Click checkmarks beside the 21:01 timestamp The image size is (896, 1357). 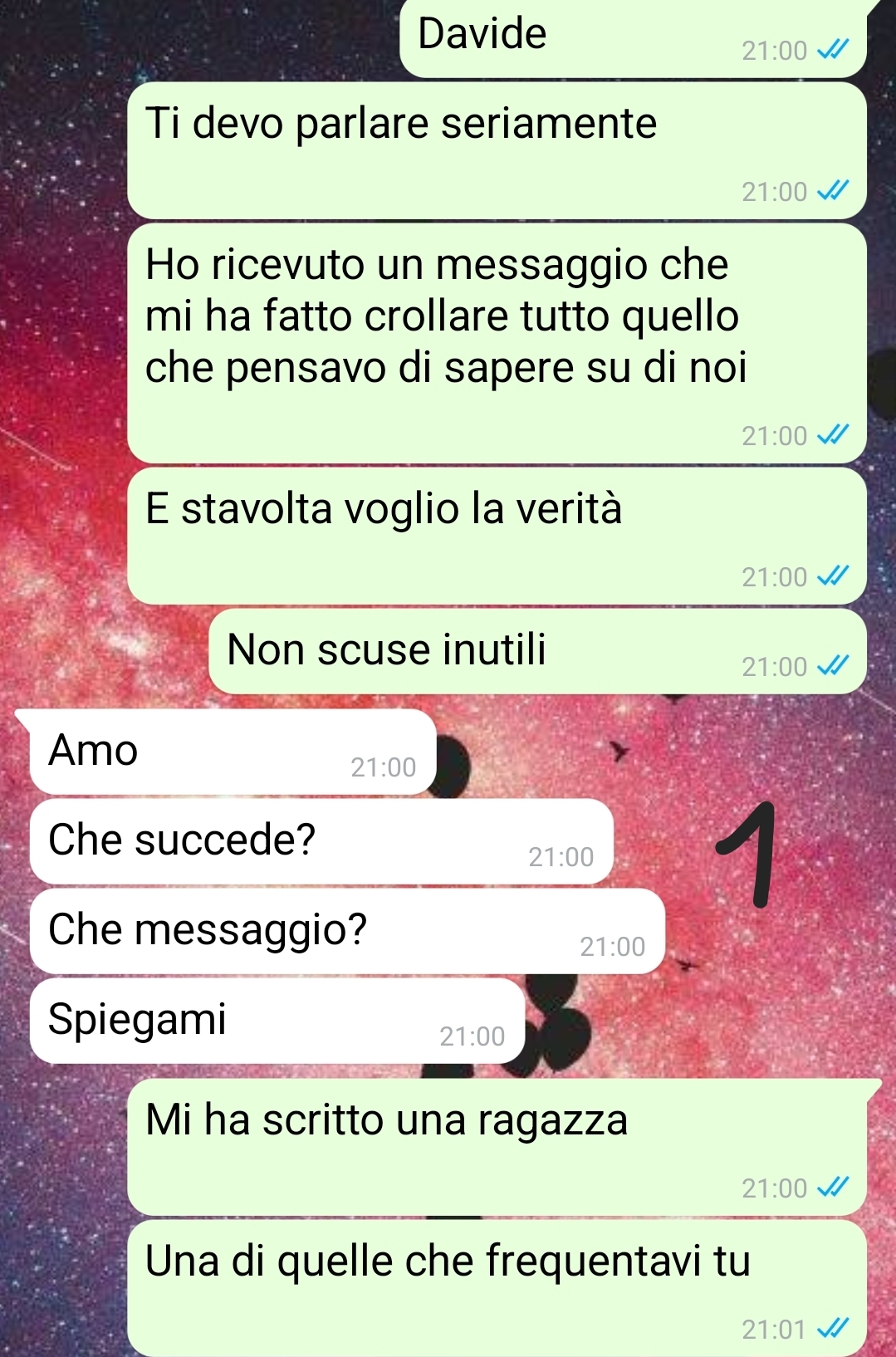(x=833, y=1330)
